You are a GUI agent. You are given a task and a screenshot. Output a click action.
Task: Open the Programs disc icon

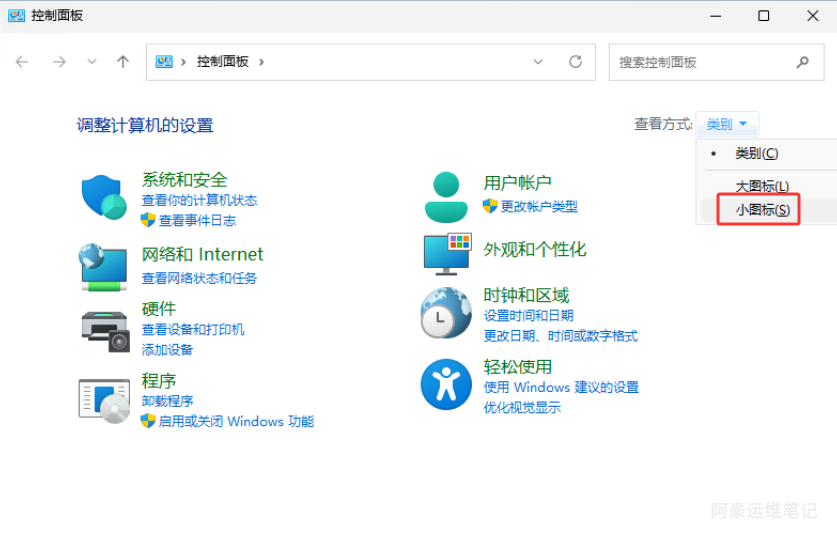coord(104,400)
